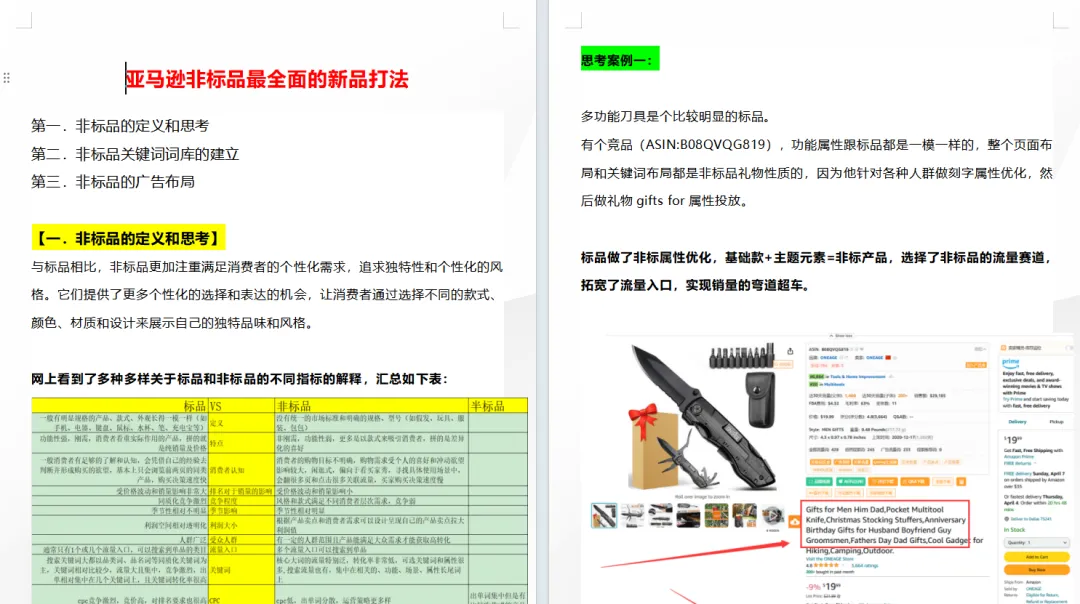Click the '特点' row label in the table
Image resolution: width=1080 pixels, height=604 pixels.
(x=216, y=444)
